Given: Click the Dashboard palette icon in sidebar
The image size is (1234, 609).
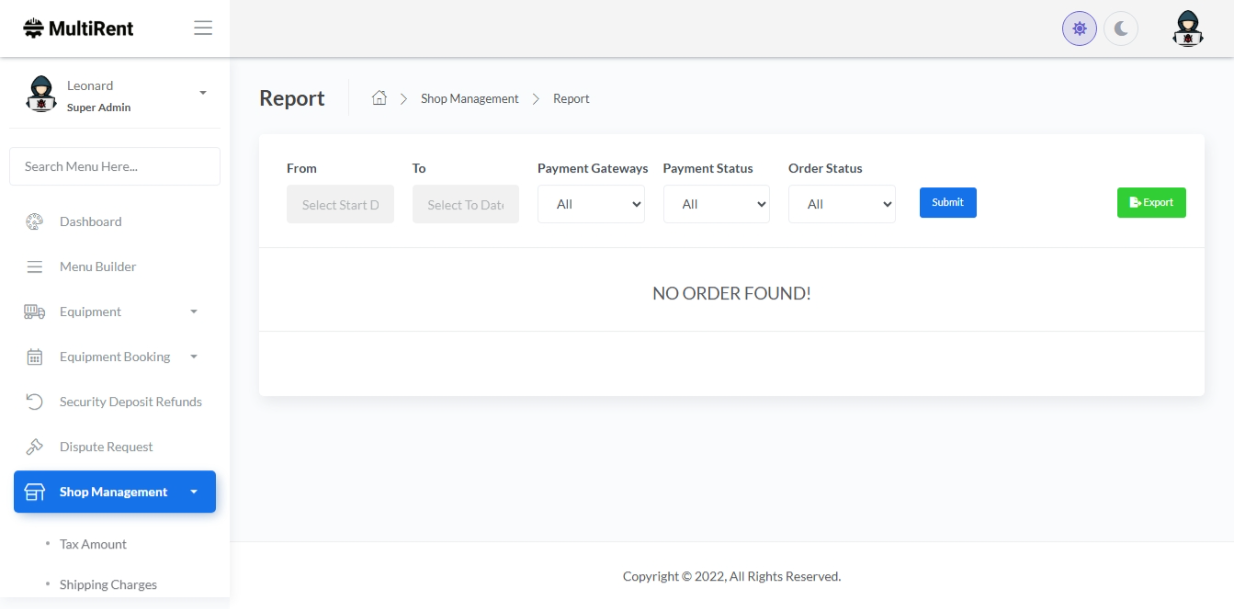Looking at the screenshot, I should click(34, 222).
